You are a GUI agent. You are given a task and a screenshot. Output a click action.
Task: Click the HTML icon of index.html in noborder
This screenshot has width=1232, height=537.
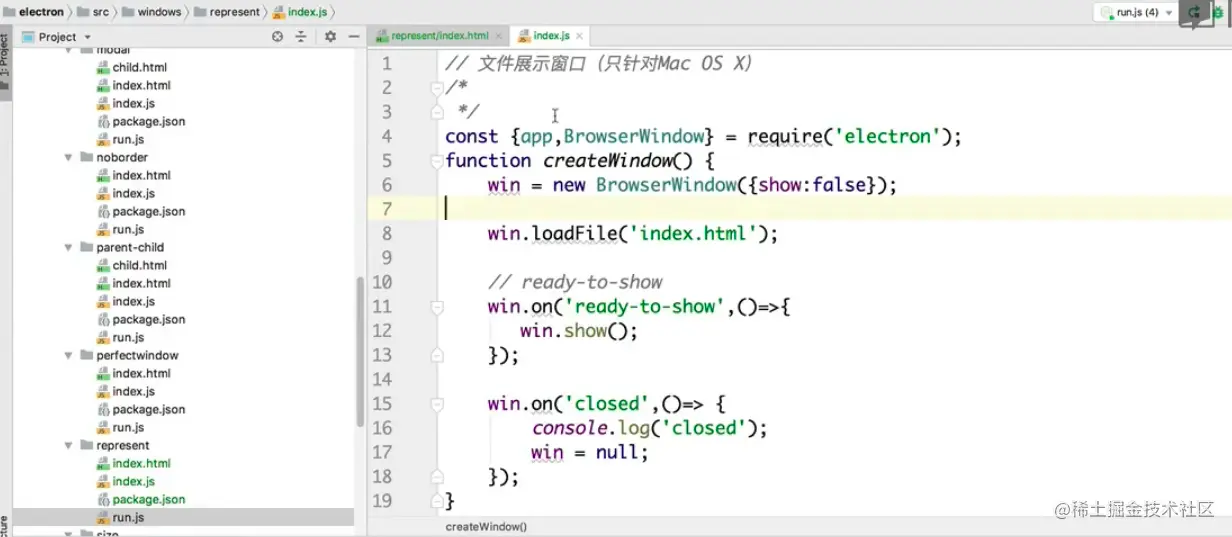pos(104,176)
